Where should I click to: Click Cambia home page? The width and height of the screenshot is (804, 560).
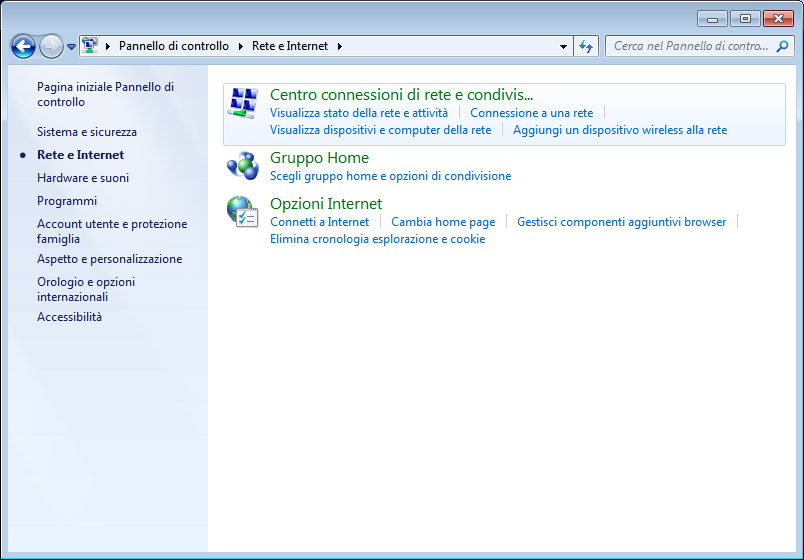[x=443, y=222]
